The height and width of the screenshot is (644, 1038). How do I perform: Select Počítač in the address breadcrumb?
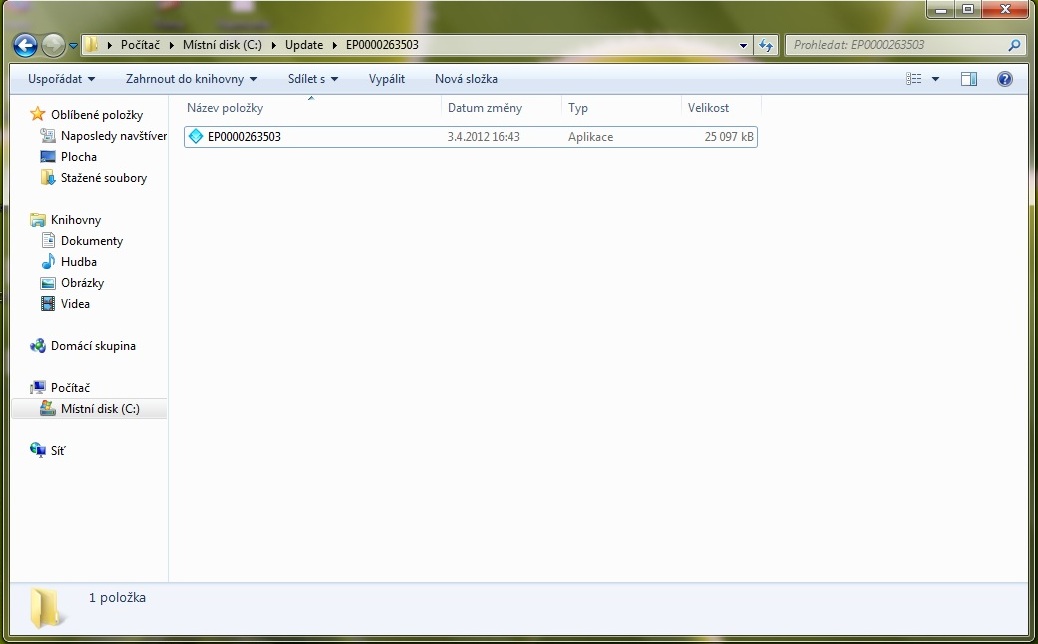pos(140,45)
